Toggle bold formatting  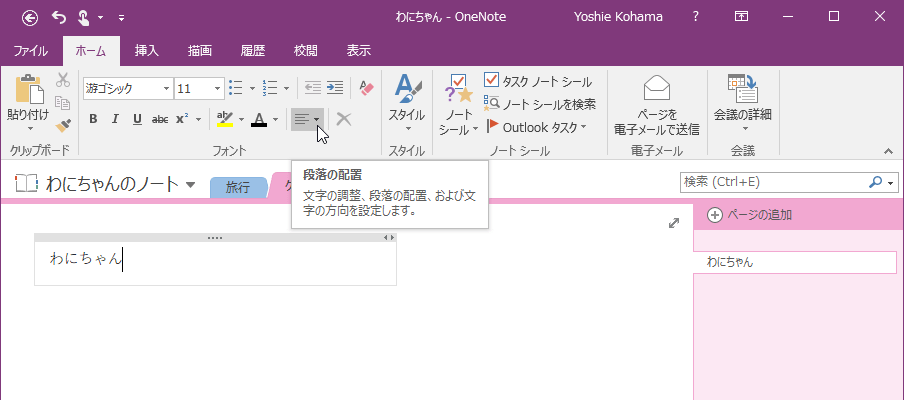point(93,119)
